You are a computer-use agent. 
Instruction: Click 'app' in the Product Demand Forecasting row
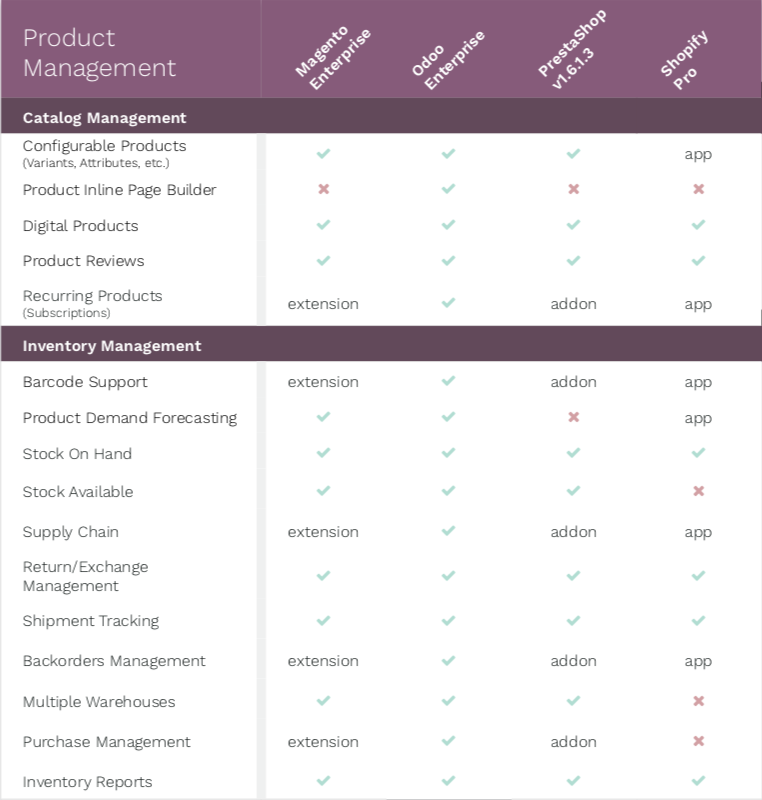(x=698, y=419)
